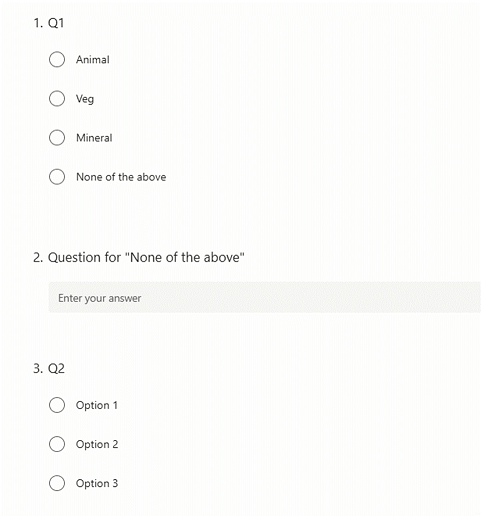
Task: Choose Option 2 radio circle
Action: pyautogui.click(x=57, y=444)
